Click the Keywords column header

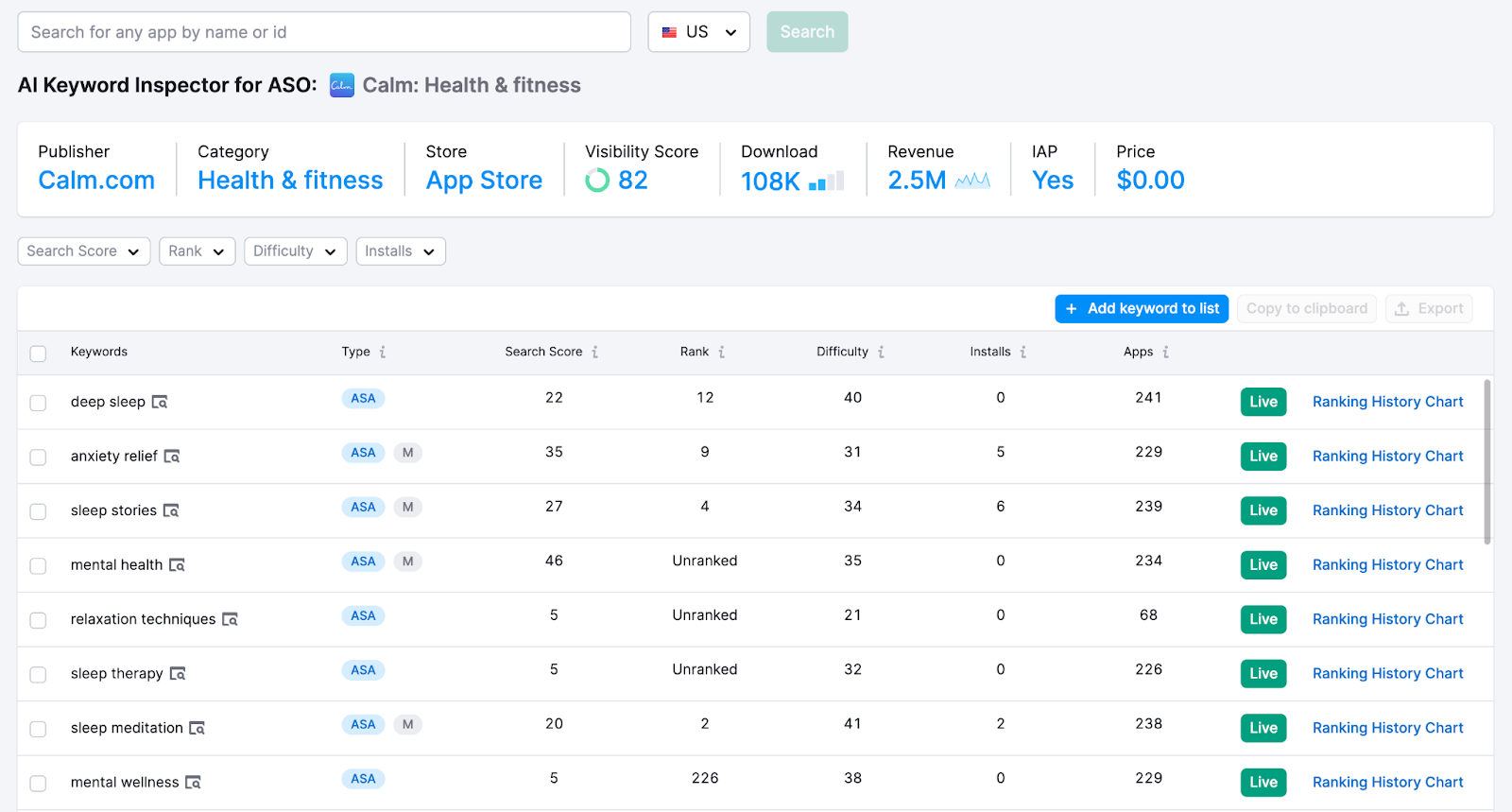point(99,353)
